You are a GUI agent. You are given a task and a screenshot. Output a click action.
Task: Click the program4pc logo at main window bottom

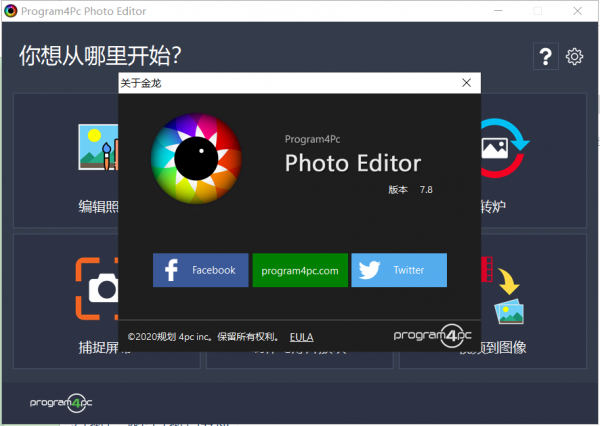click(x=61, y=403)
